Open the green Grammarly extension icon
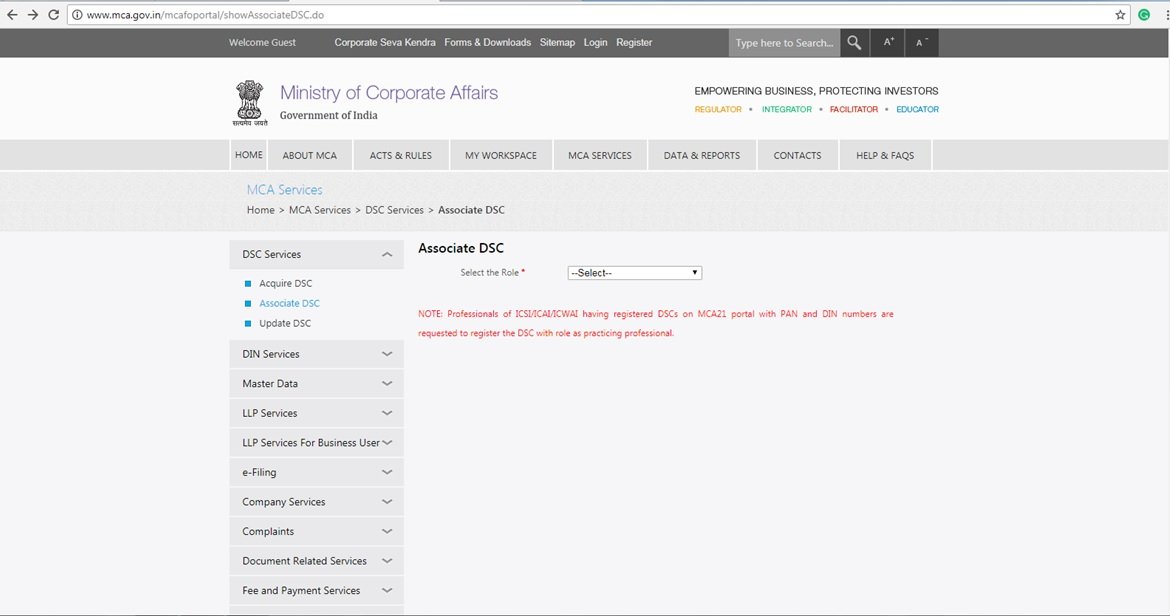This screenshot has width=1170, height=616. pyautogui.click(x=1144, y=15)
